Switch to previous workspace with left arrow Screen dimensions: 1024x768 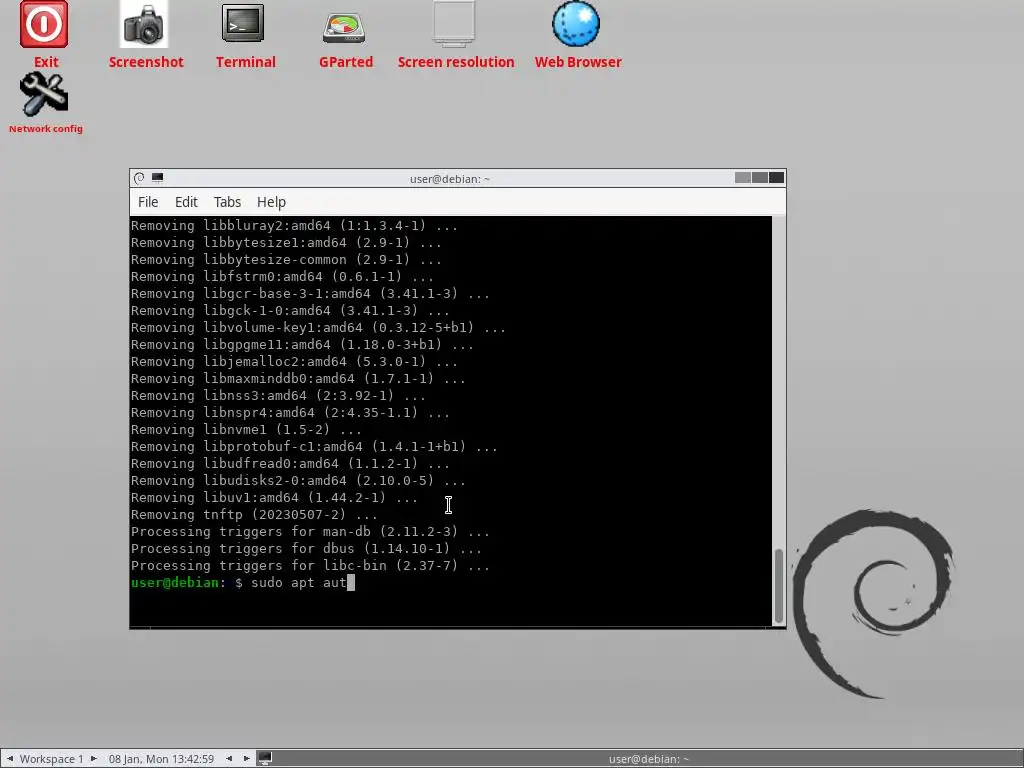[x=10, y=759]
